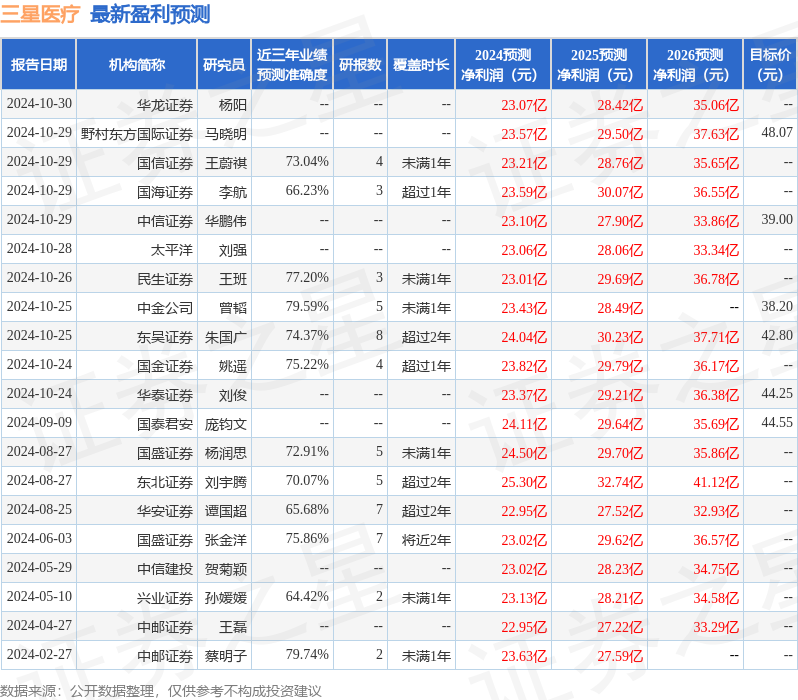
Task: Click analyst 朱国广
Action: coord(225,337)
